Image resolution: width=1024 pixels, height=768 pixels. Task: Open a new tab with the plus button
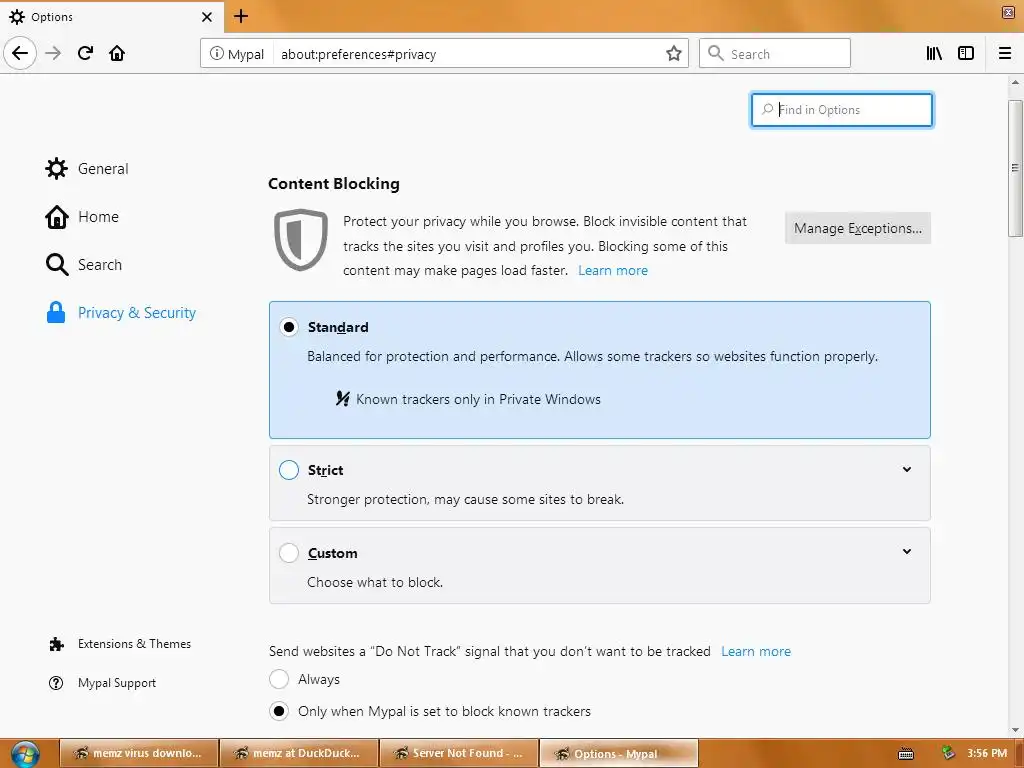[241, 16]
